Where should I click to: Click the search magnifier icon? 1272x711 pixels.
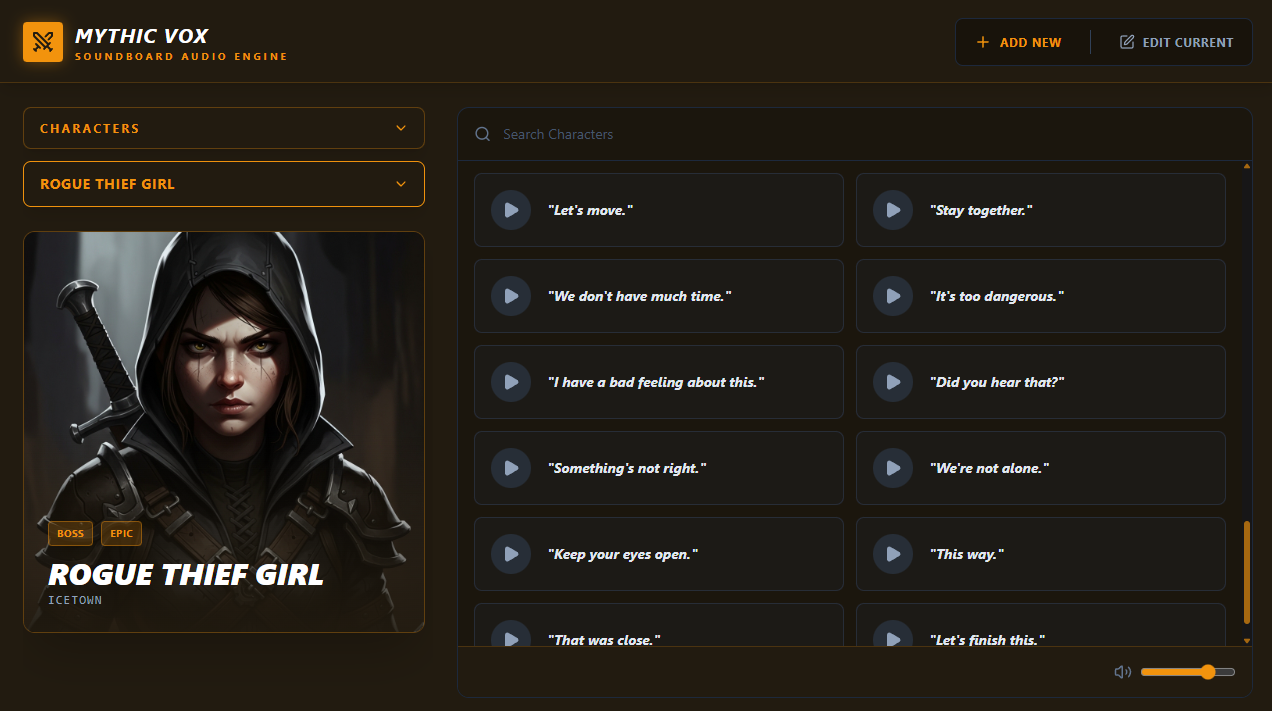(x=483, y=134)
